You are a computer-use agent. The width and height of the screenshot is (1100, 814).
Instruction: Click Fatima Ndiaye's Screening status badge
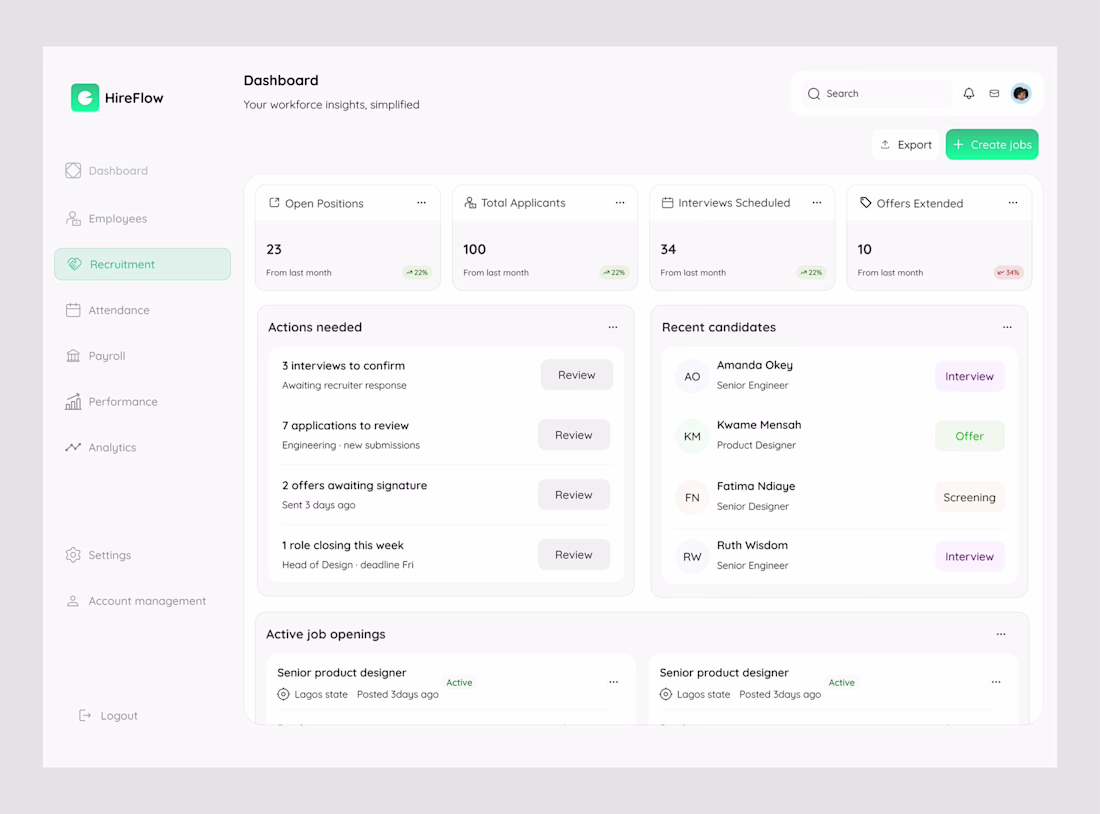[970, 497]
